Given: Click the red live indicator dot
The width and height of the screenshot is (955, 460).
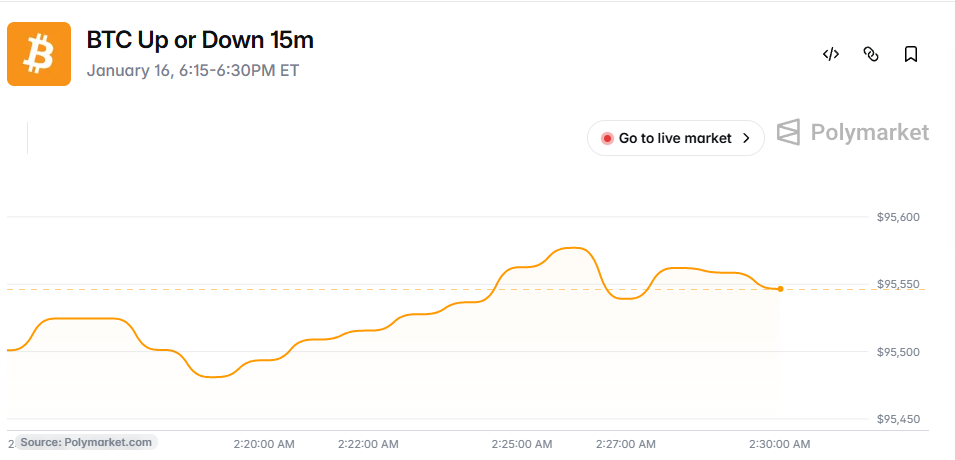Looking at the screenshot, I should click(x=607, y=138).
